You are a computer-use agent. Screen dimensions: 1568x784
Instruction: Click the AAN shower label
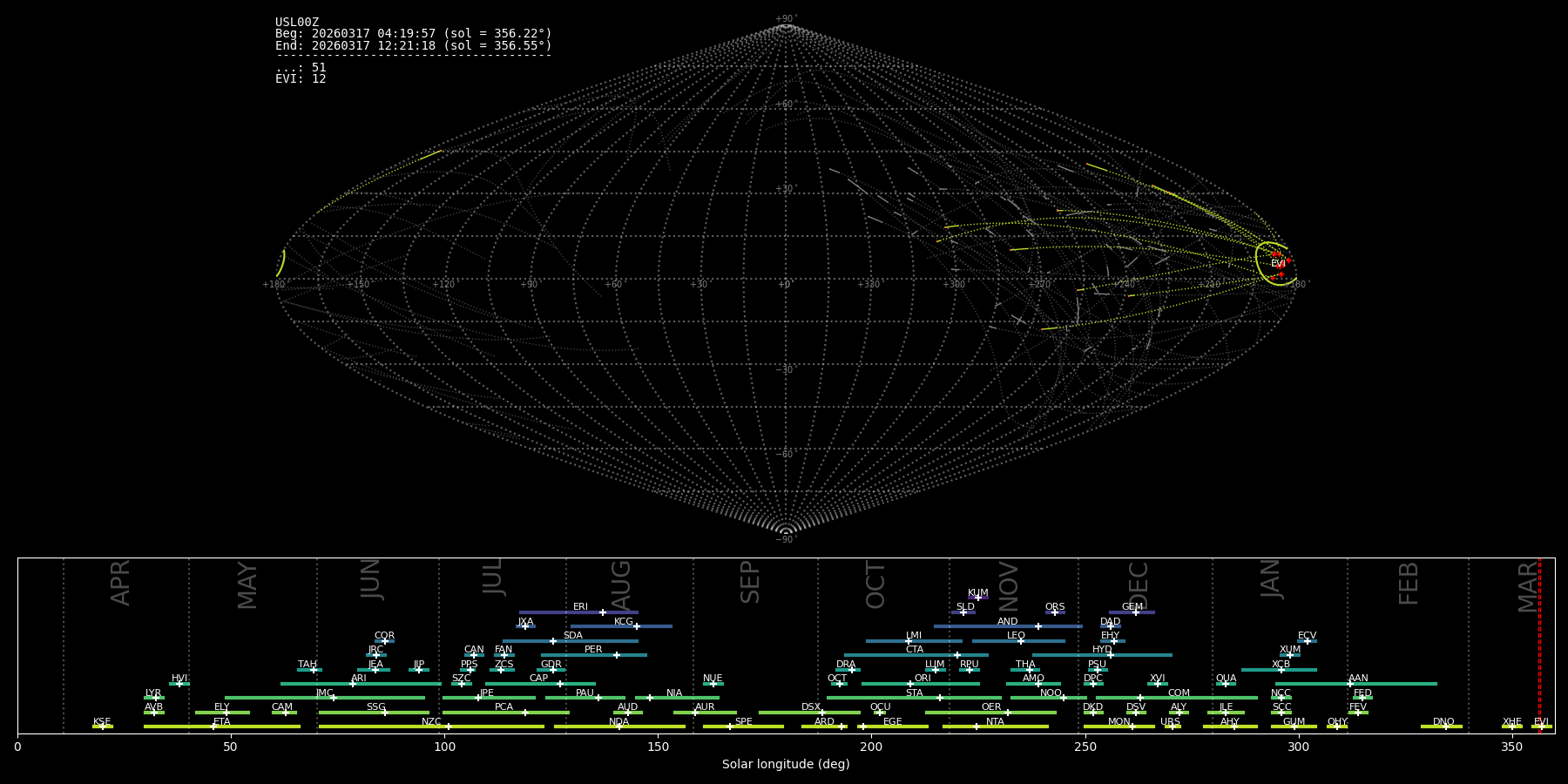(1358, 678)
